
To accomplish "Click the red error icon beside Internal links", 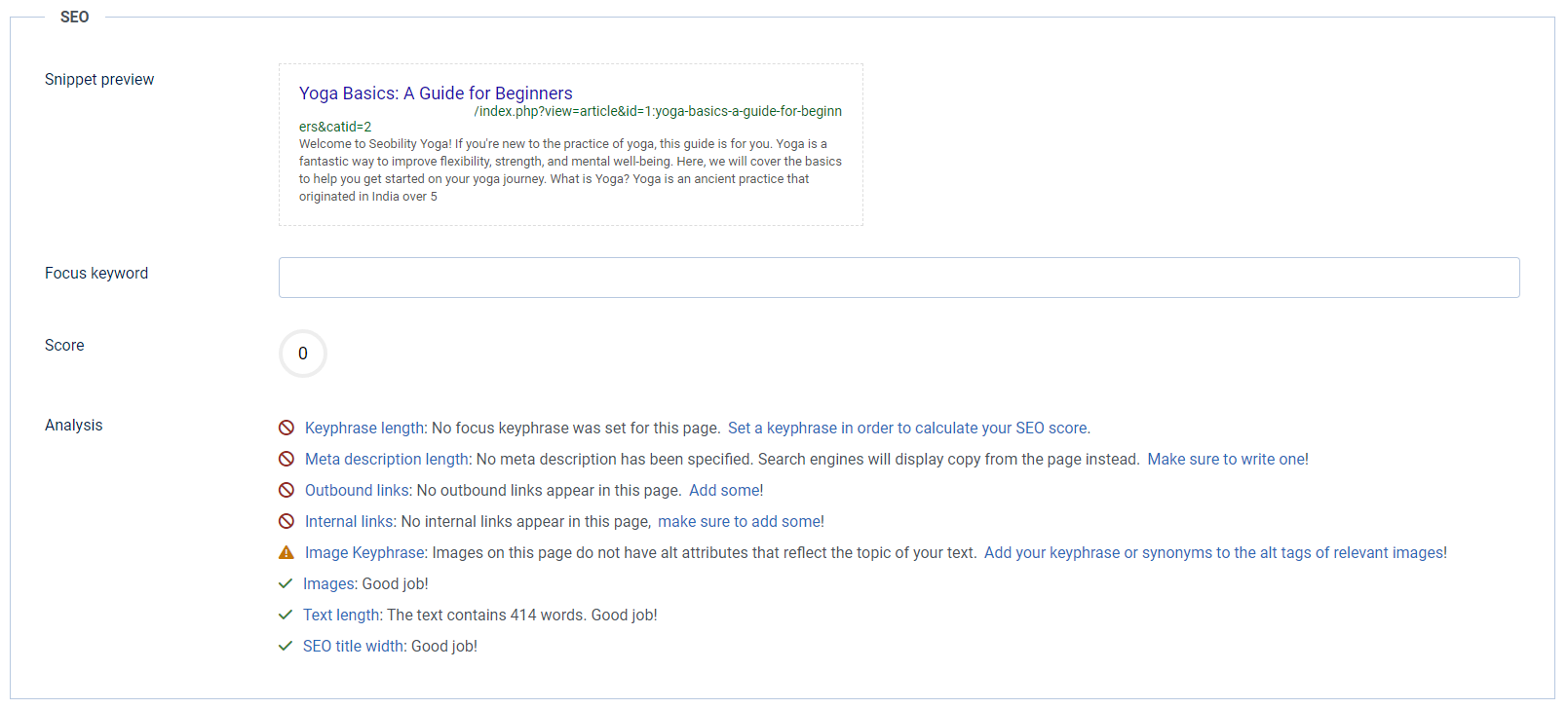I will click(287, 521).
